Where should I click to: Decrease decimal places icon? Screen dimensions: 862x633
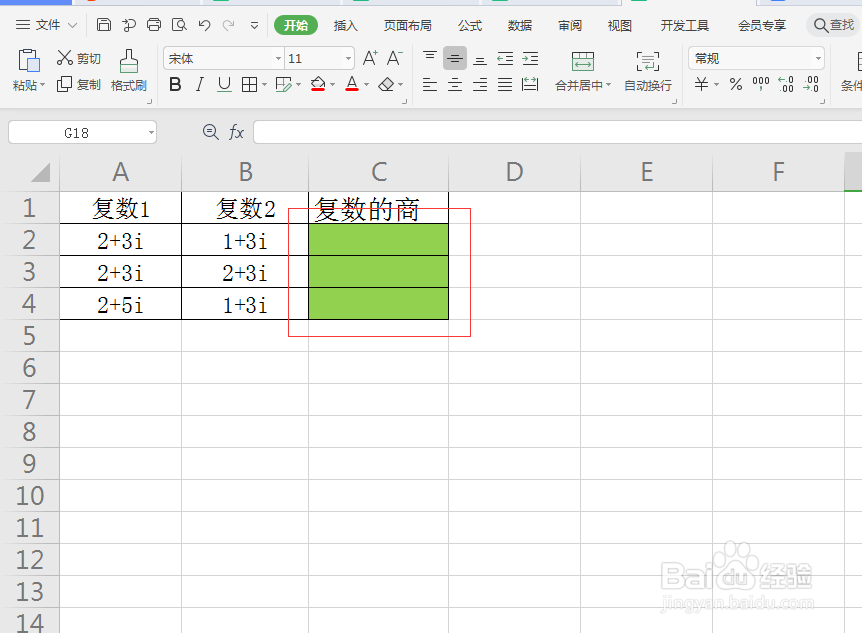pos(811,84)
